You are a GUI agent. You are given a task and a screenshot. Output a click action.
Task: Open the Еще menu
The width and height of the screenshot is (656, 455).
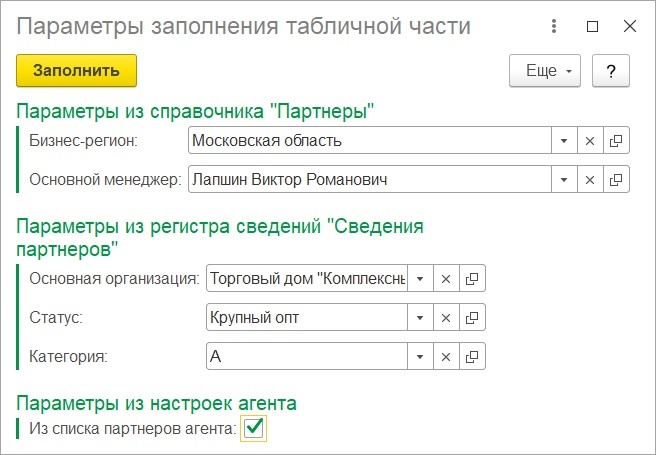pyautogui.click(x=545, y=71)
